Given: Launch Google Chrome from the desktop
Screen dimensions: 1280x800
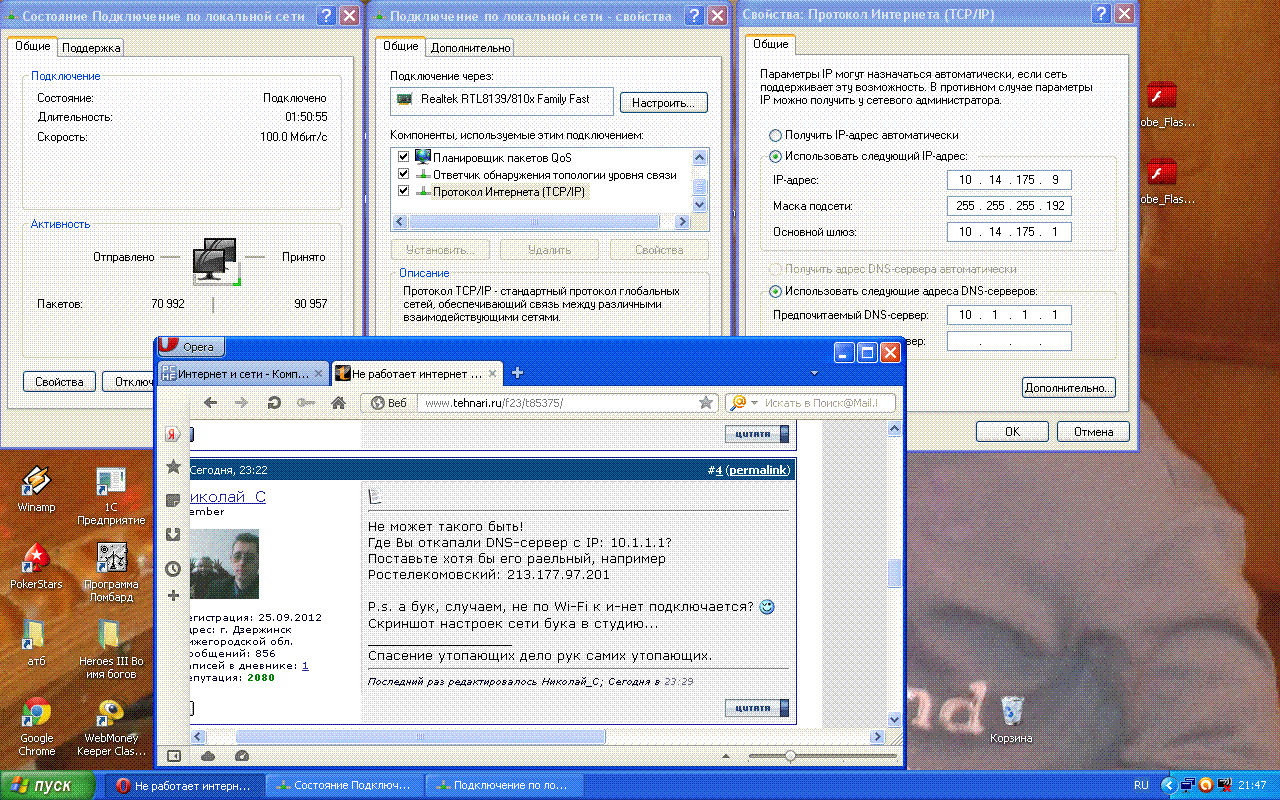Looking at the screenshot, I should coord(37,726).
